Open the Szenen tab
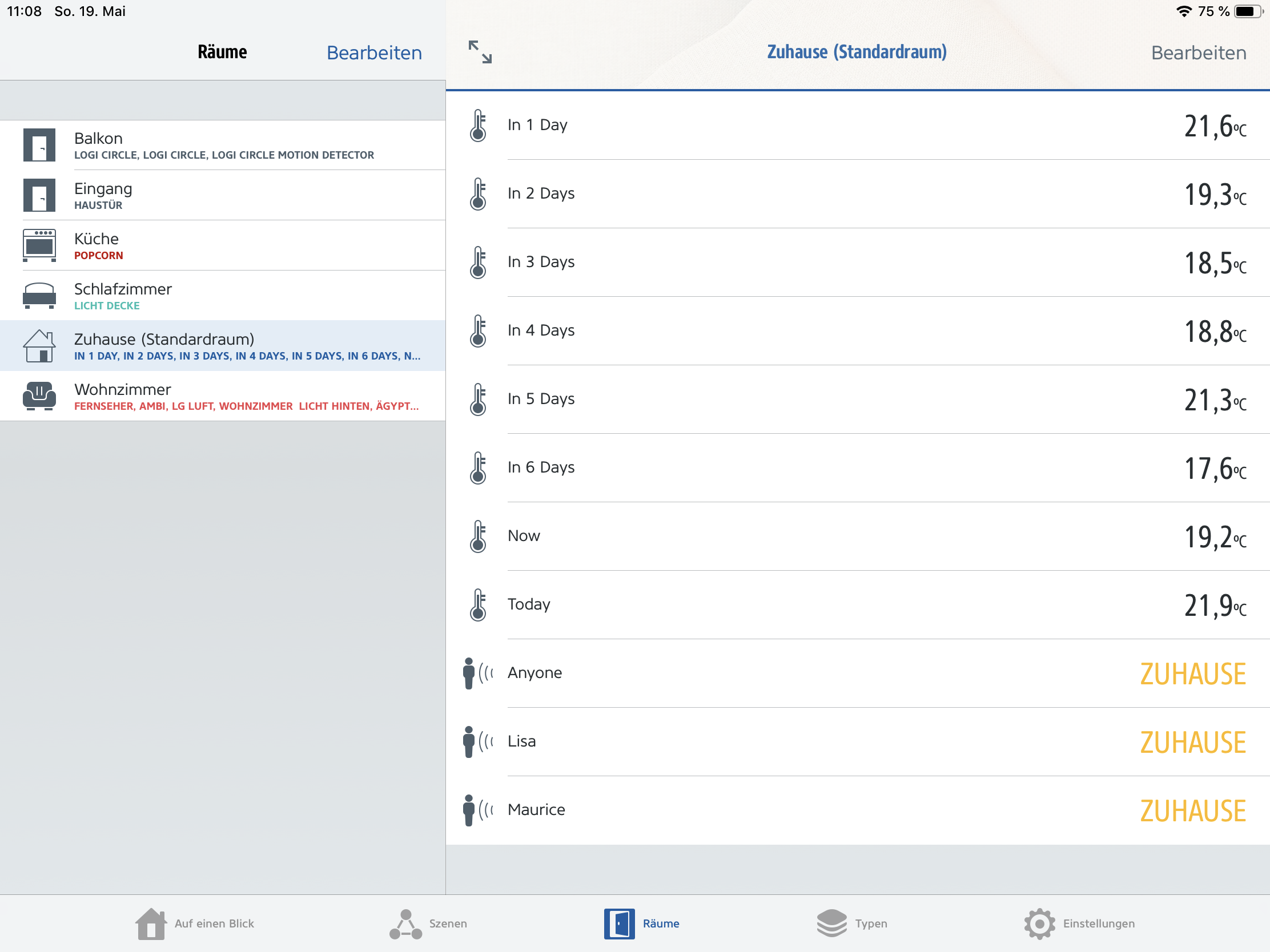Image resolution: width=1270 pixels, height=952 pixels. point(428,923)
